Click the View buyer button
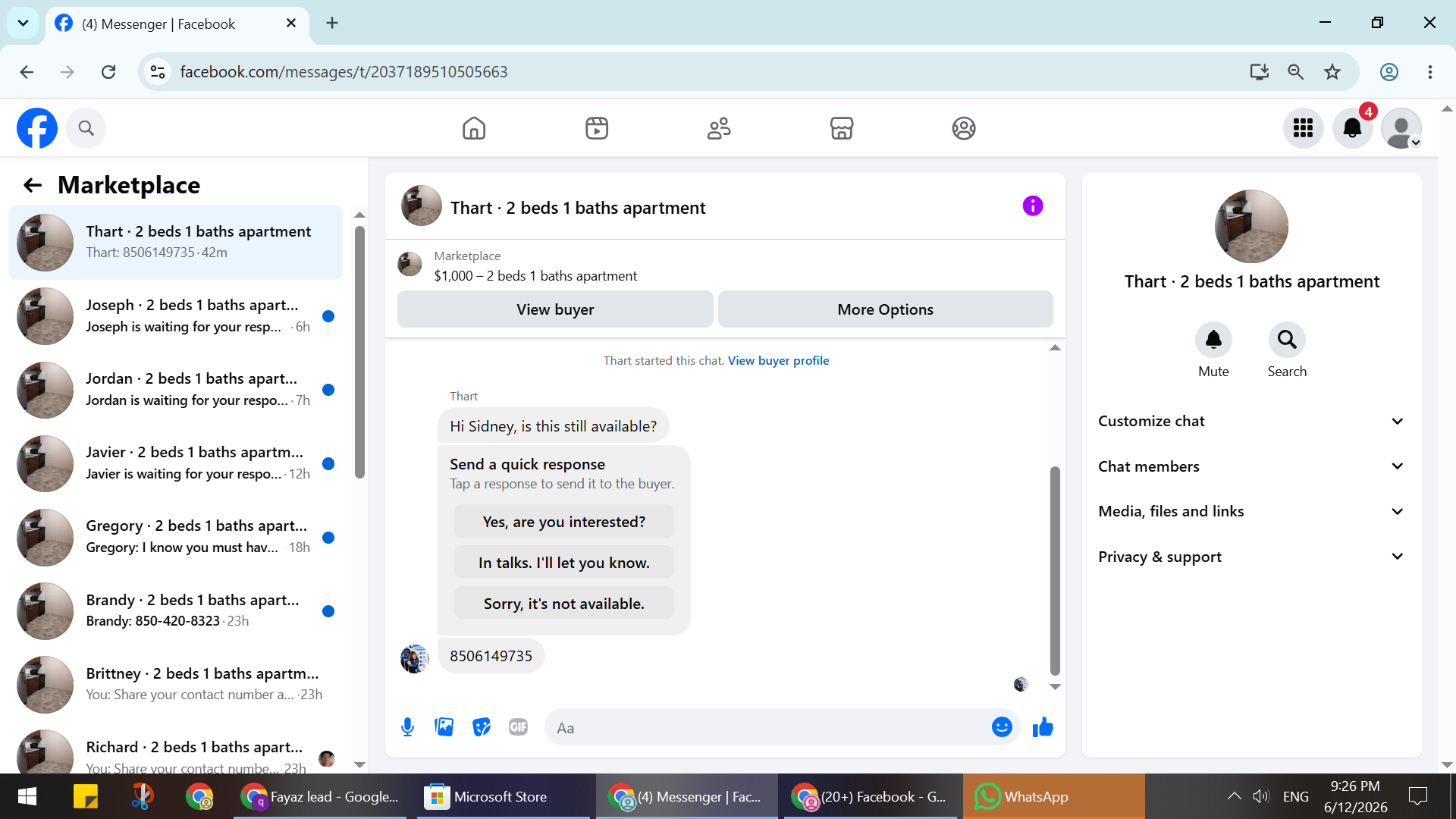Image resolution: width=1456 pixels, height=819 pixels. click(555, 309)
